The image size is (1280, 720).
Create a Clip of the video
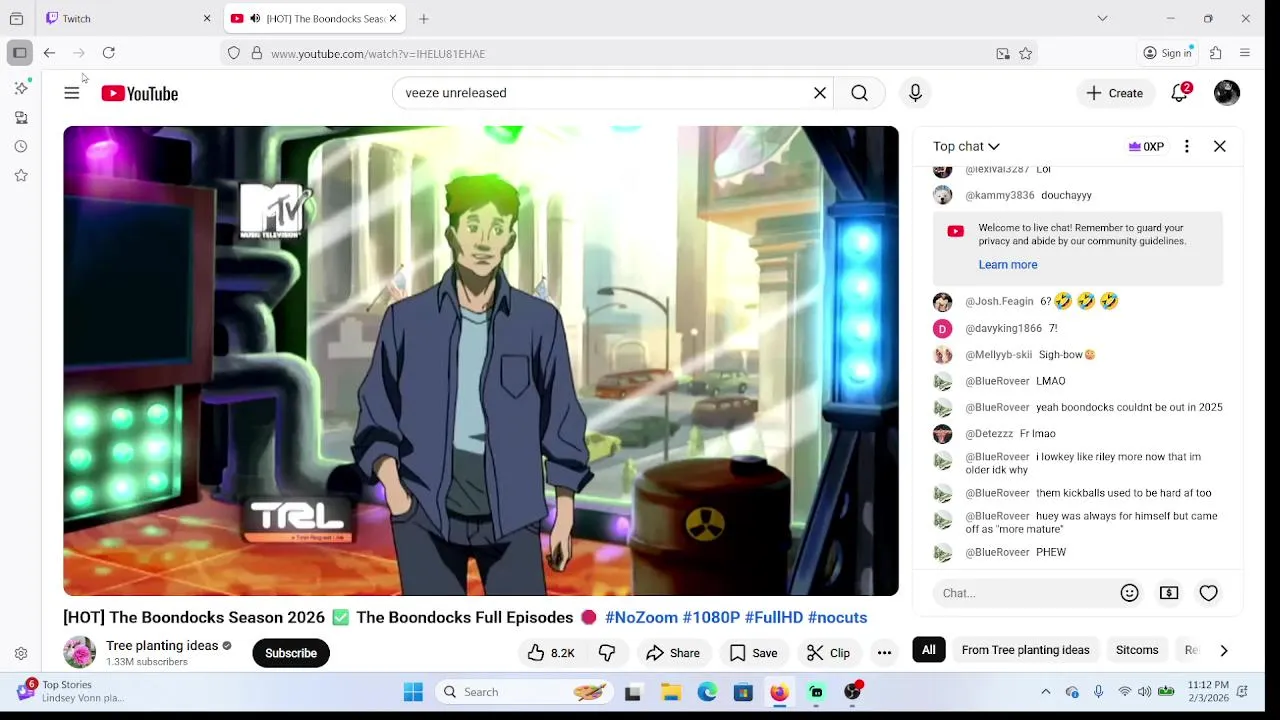[x=829, y=653]
